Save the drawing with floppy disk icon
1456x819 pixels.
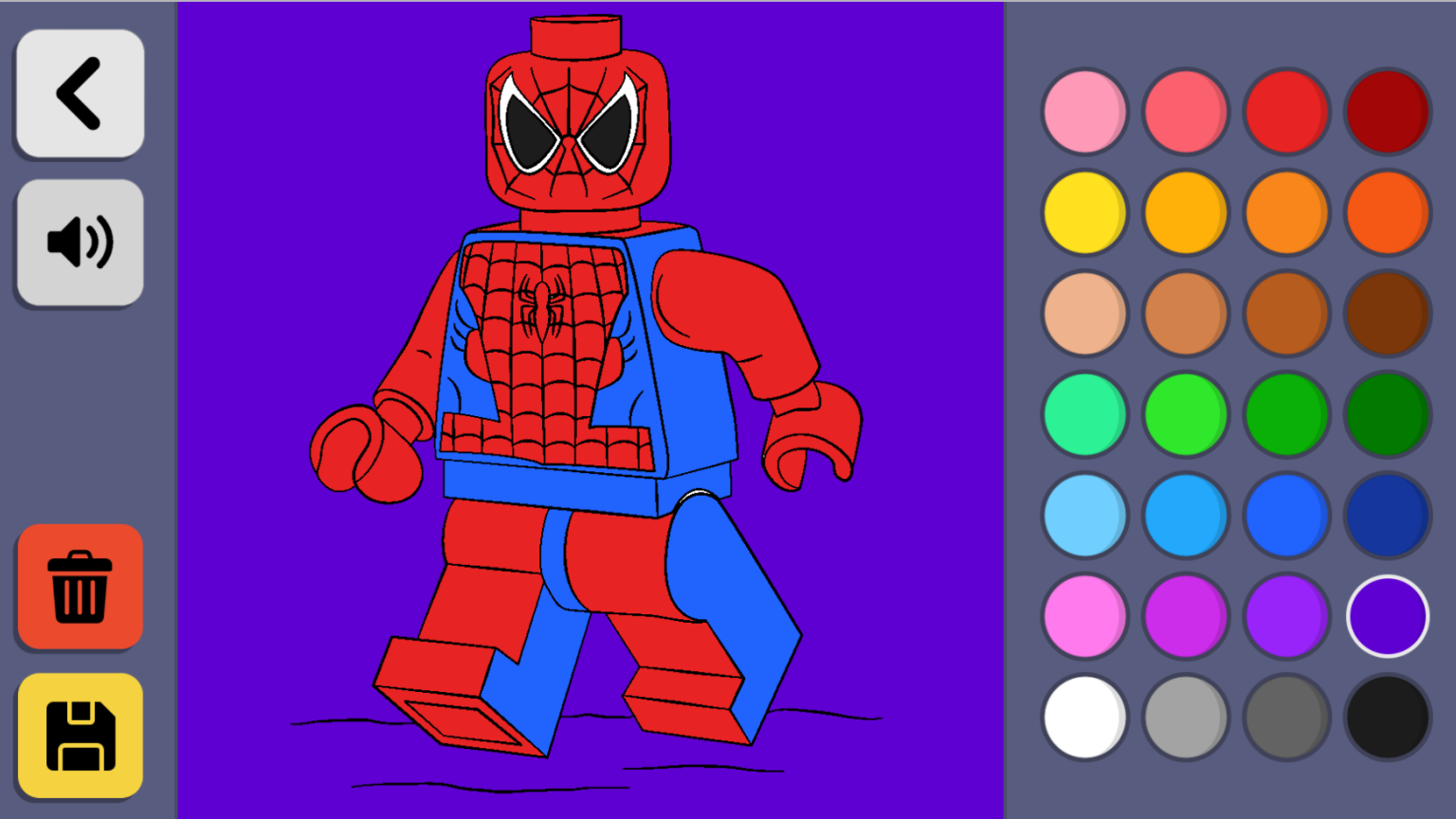pyautogui.click(x=81, y=736)
